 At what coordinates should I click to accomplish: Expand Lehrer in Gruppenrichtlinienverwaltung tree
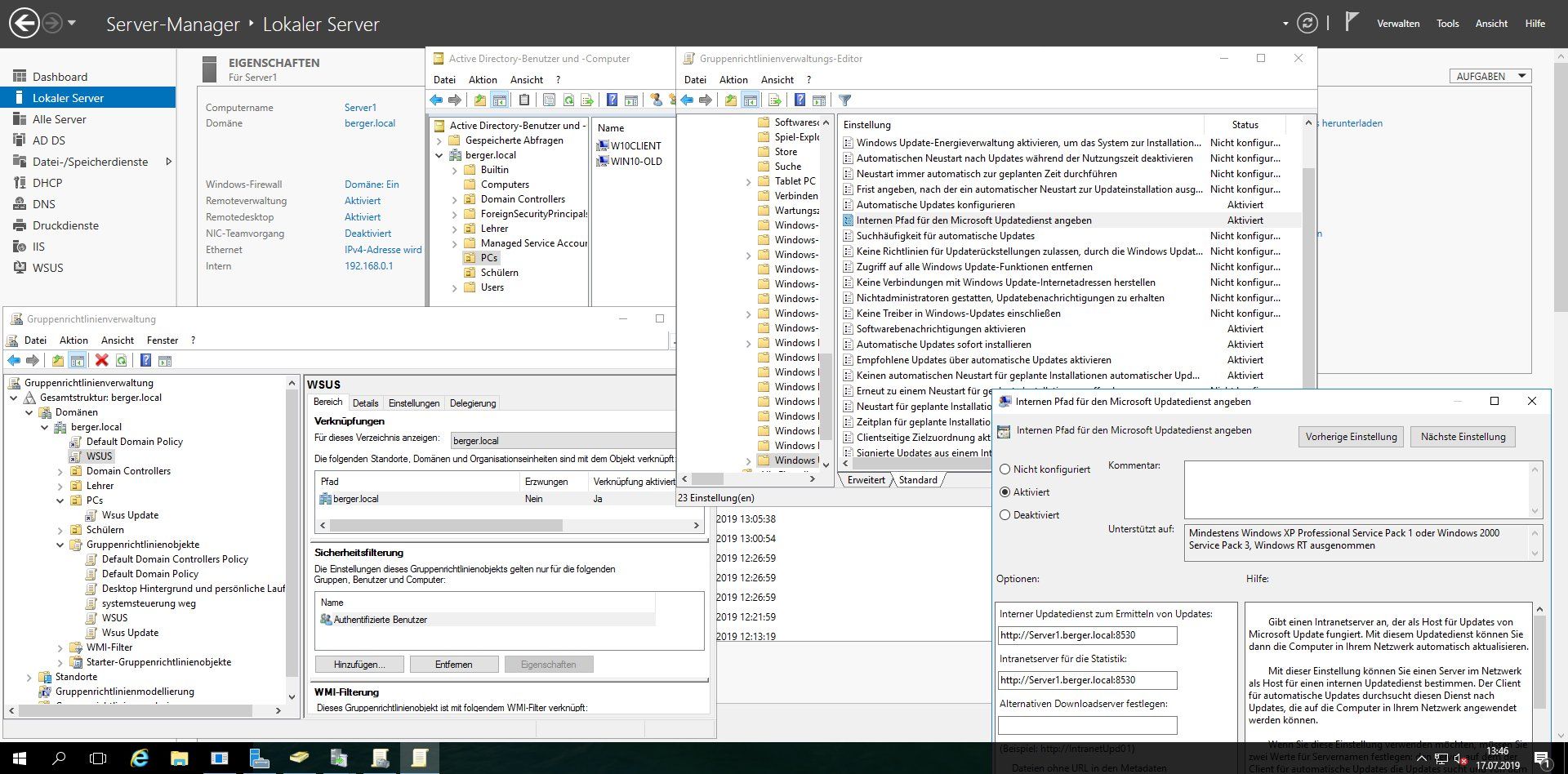coord(60,486)
